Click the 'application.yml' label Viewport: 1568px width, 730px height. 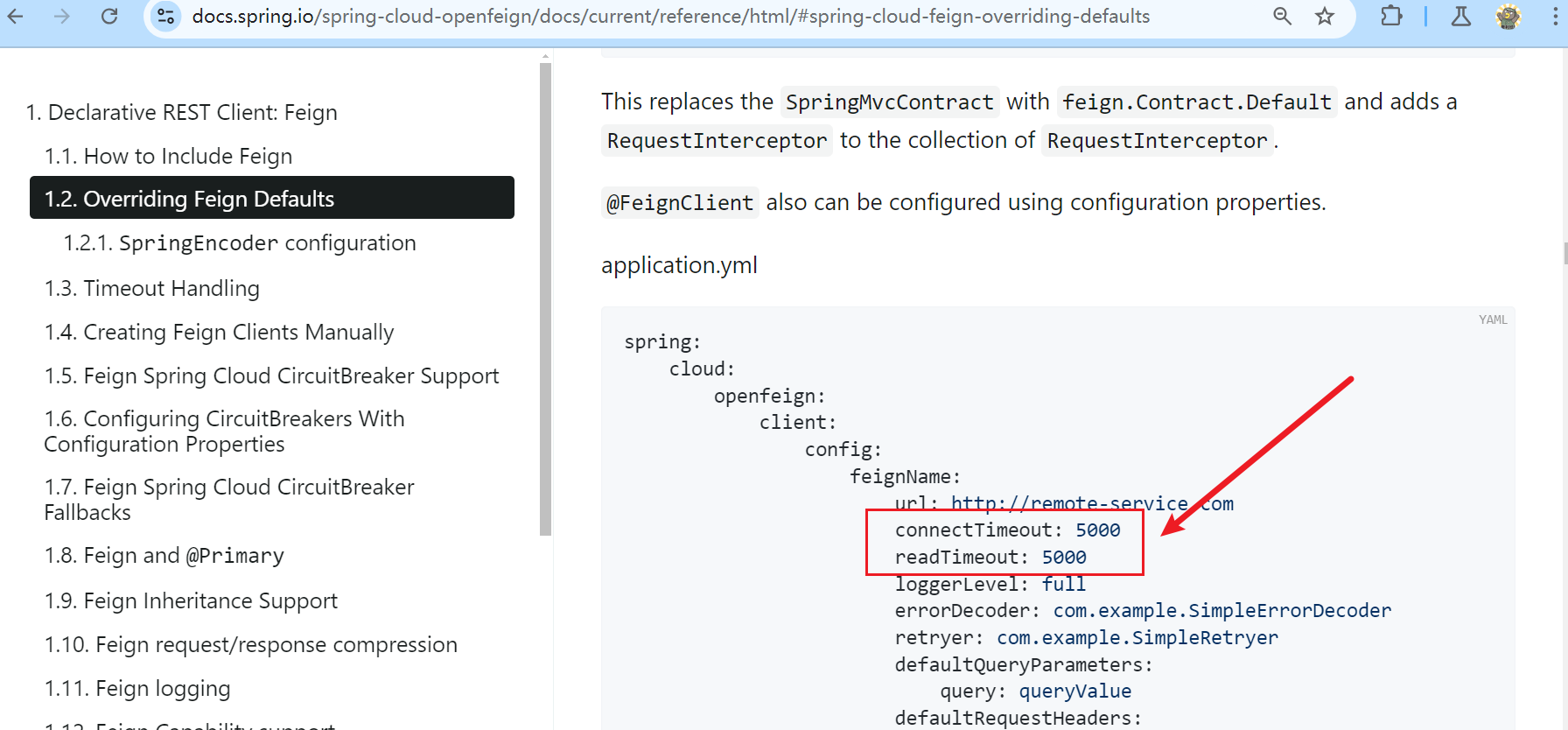point(679,265)
